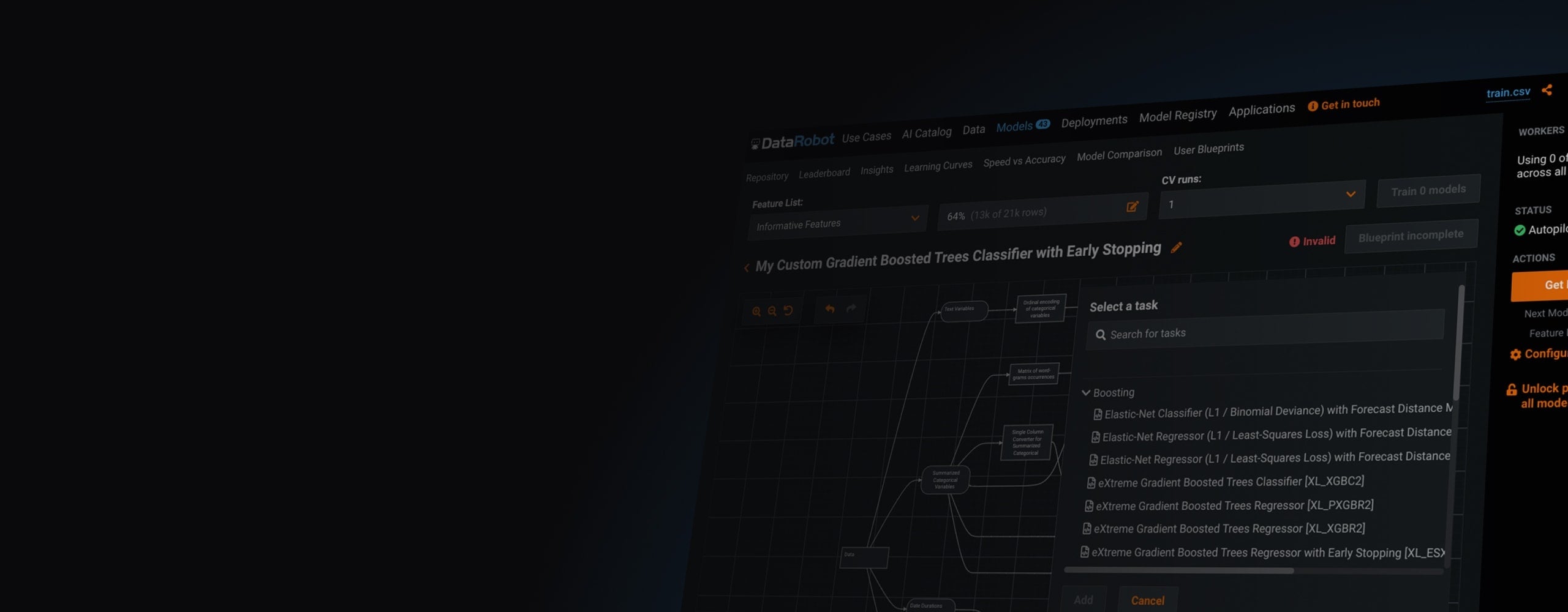This screenshot has height=612, width=1568.
Task: Click the search magnifier icon in the task search
Action: (1101, 335)
